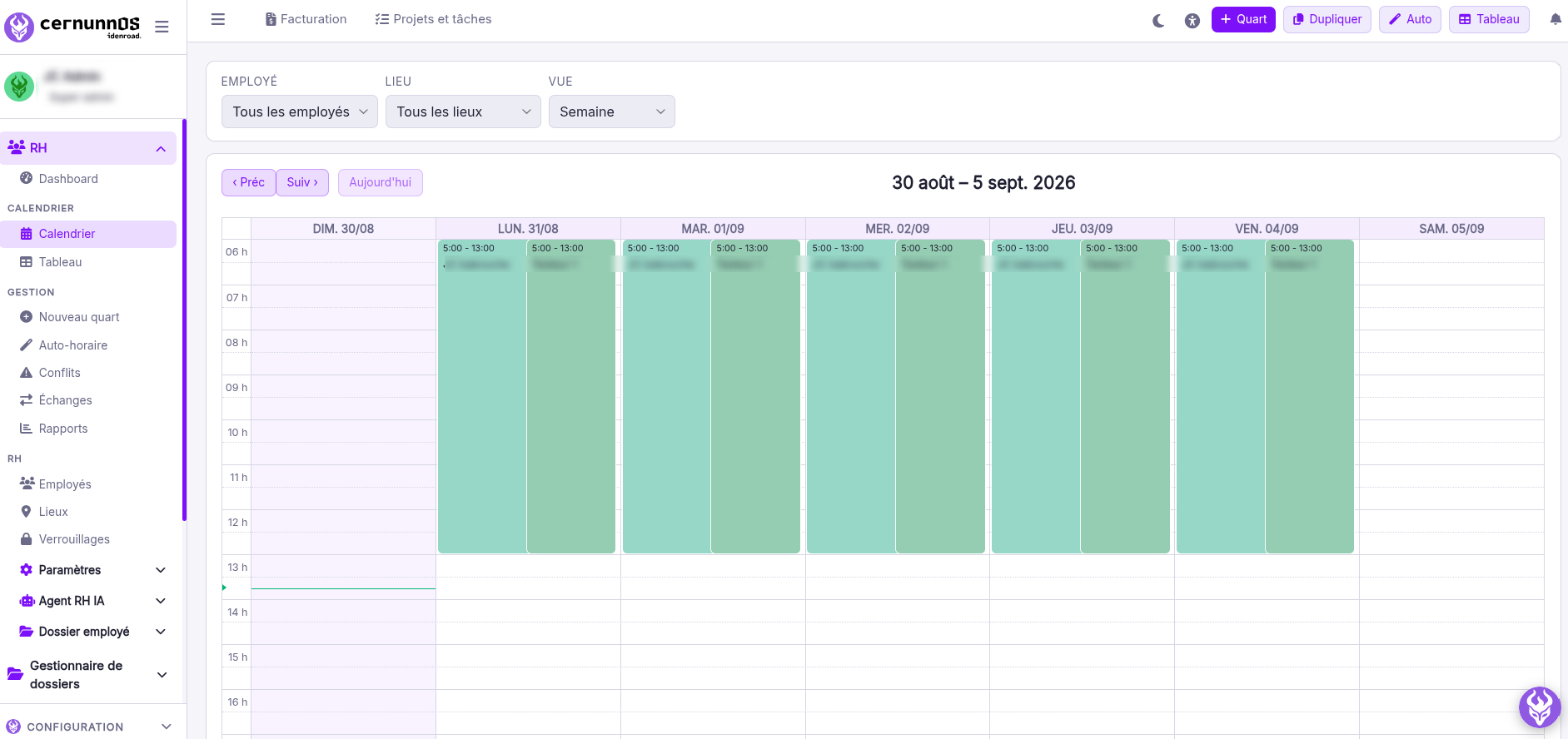Open notifications bell icon
Screen dimensions: 1568x739
pos(1556,19)
